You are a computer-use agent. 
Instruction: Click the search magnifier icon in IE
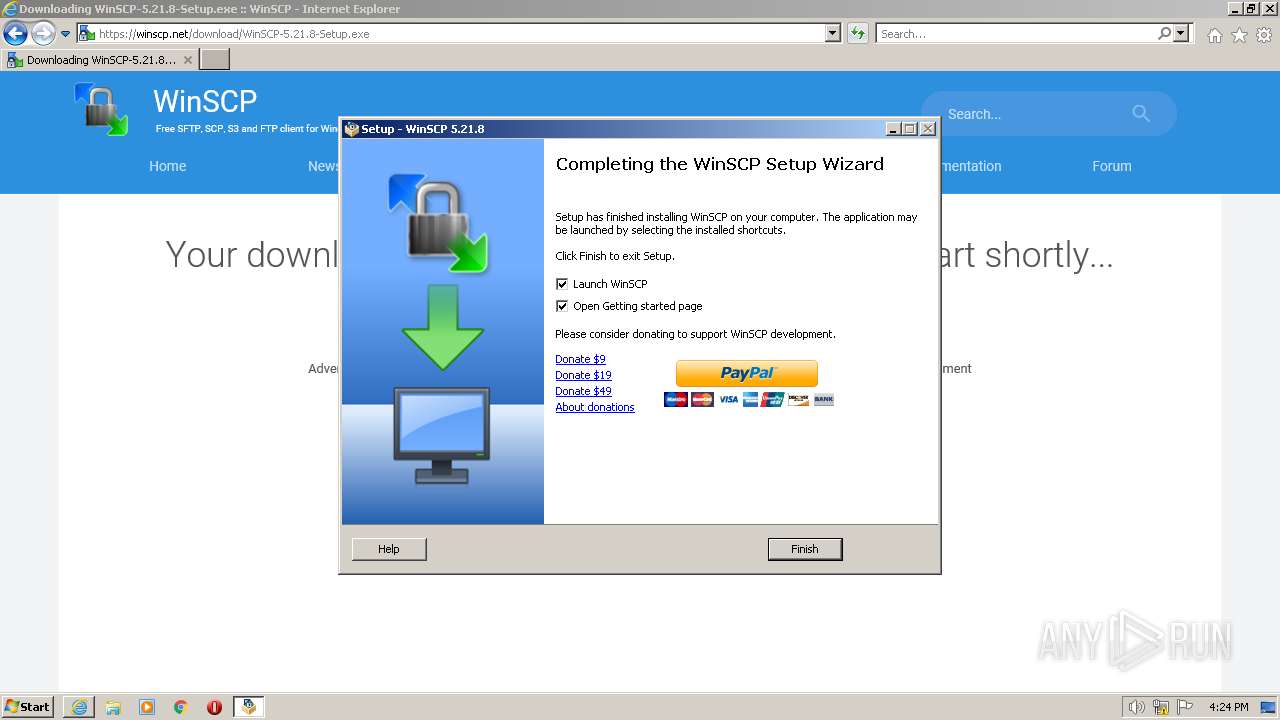coord(1165,33)
